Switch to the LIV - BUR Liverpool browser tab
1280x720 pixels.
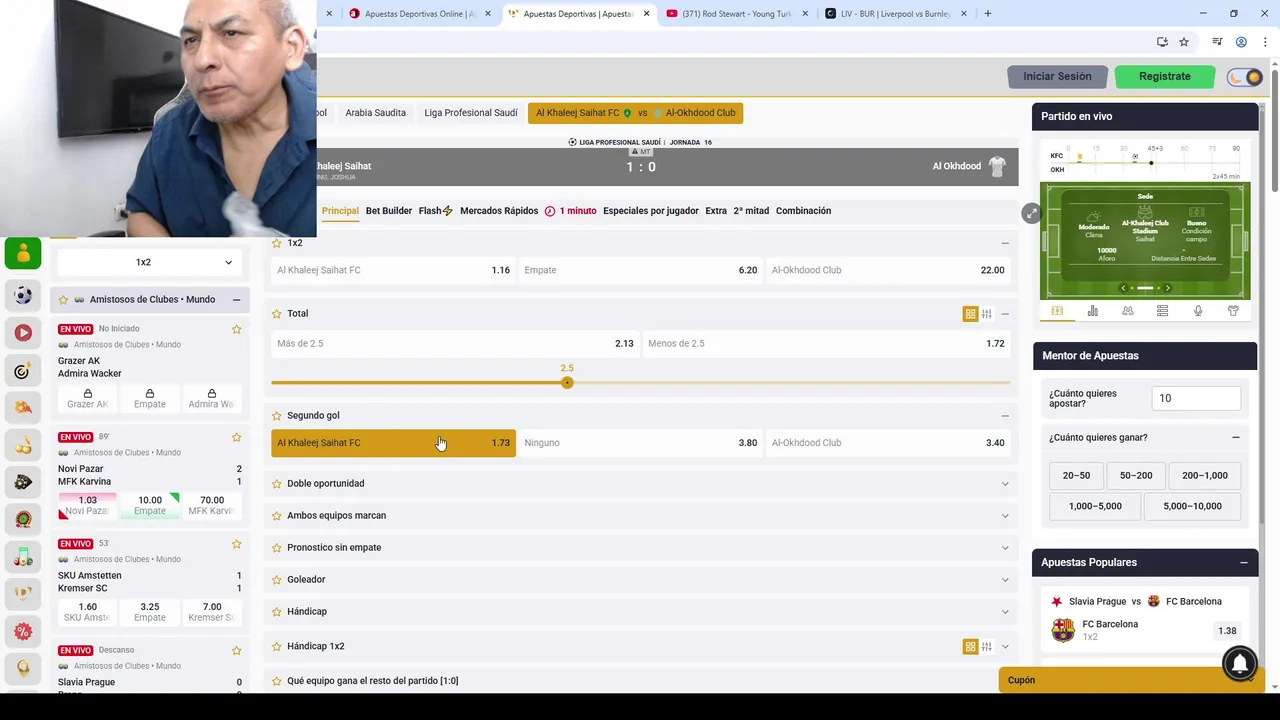[x=894, y=14]
